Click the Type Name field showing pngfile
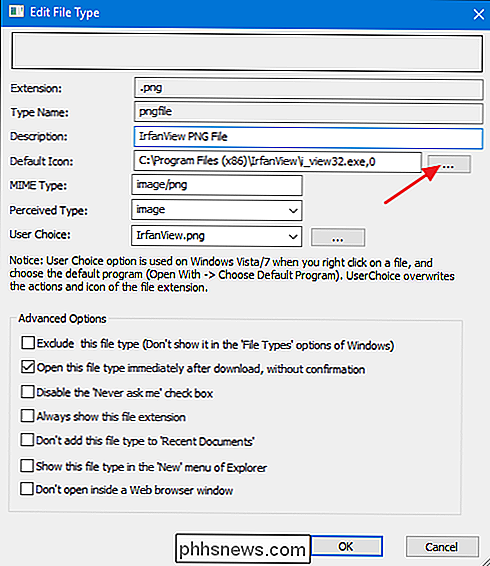This screenshot has width=490, height=566. pyautogui.click(x=308, y=112)
